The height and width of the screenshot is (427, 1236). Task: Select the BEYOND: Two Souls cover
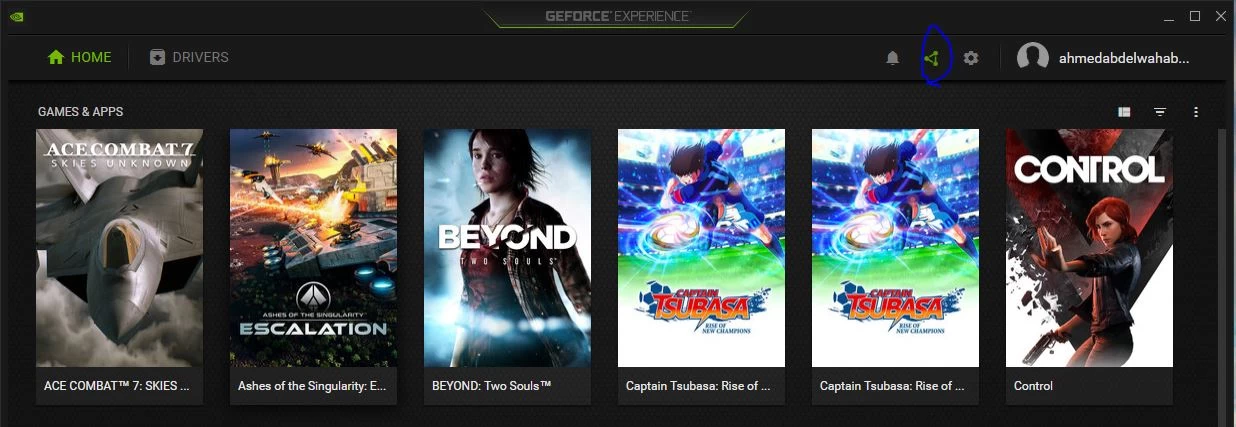click(507, 266)
